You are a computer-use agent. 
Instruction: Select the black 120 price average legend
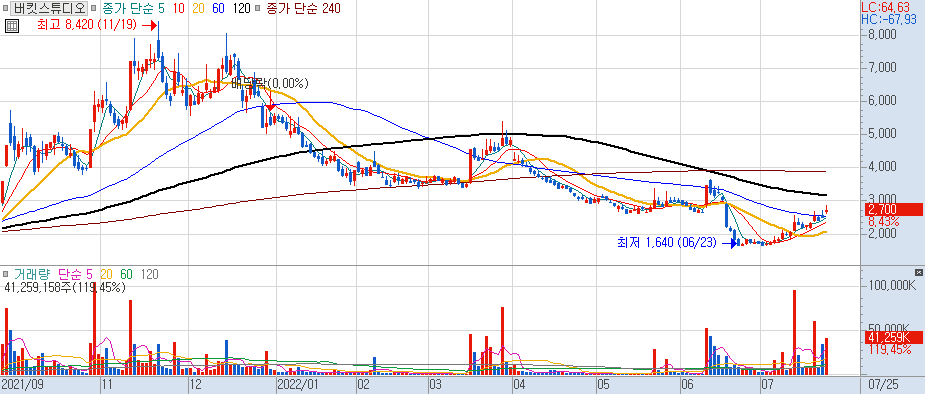click(x=241, y=8)
